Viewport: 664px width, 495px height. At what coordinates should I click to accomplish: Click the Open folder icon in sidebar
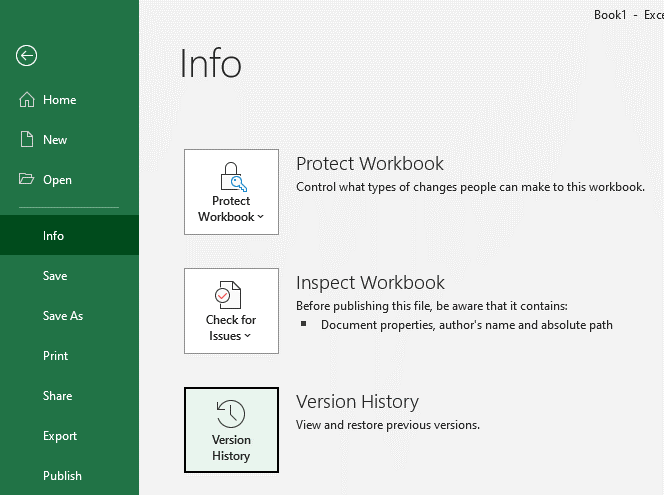(x=27, y=180)
